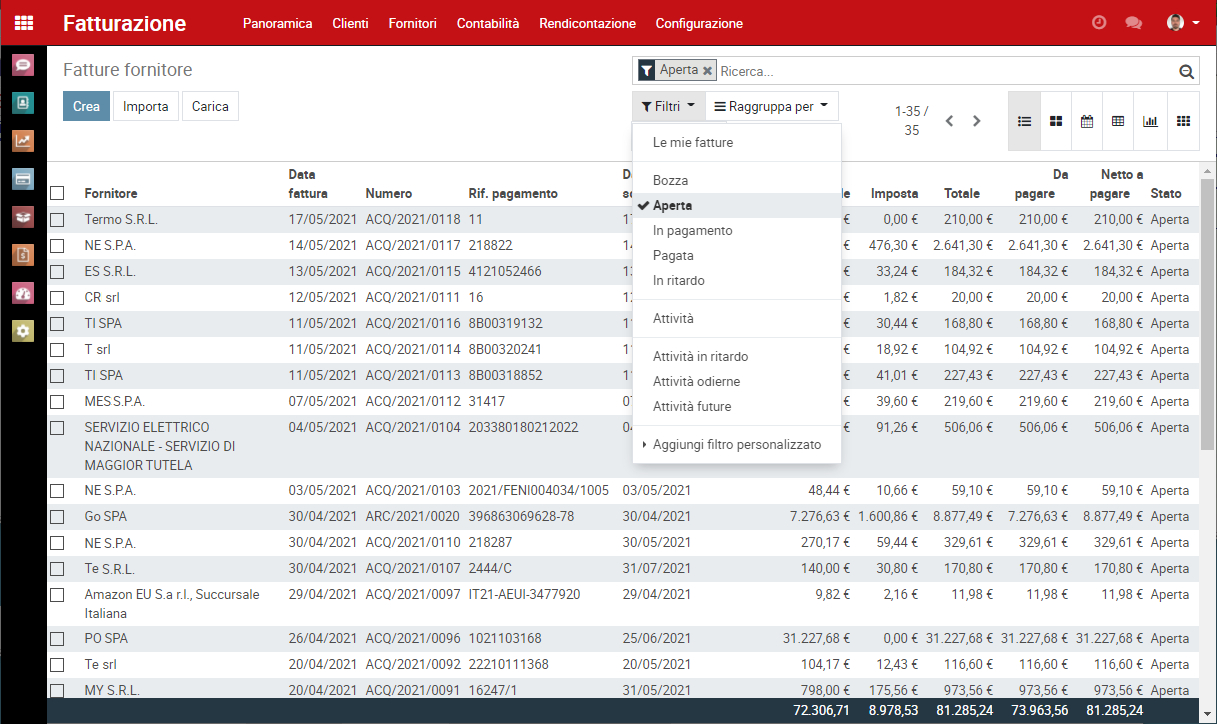Open the Fornitori menu
This screenshot has height=724, width=1217.
[413, 23]
